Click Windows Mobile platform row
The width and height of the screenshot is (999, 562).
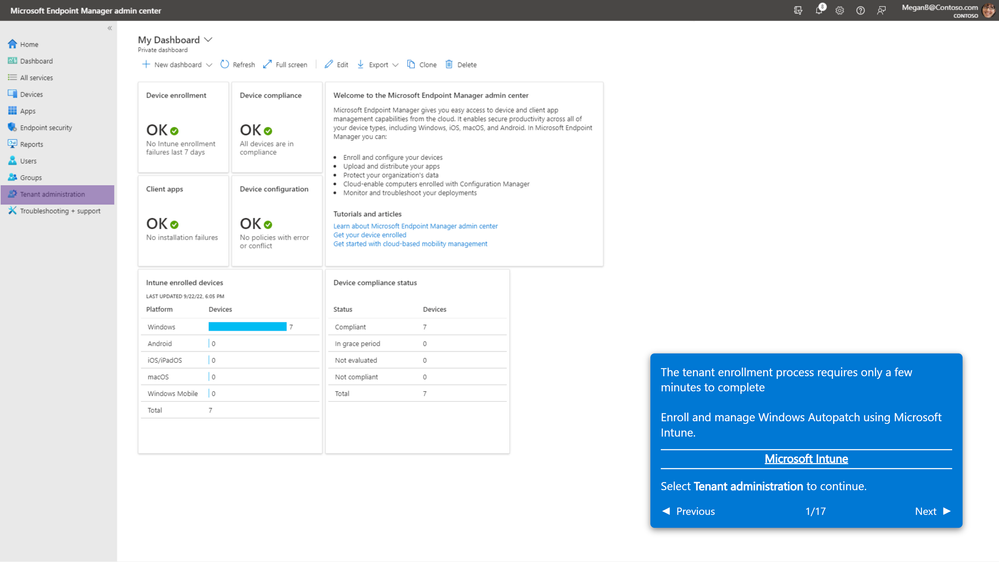(x=230, y=393)
